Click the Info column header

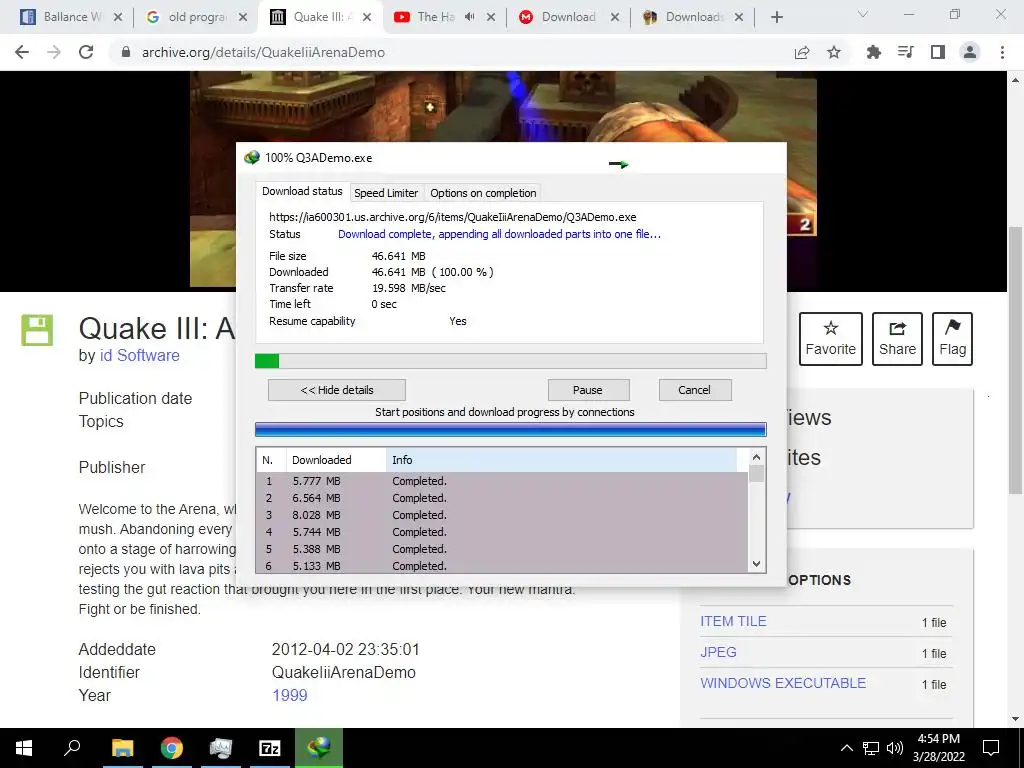(x=562, y=460)
